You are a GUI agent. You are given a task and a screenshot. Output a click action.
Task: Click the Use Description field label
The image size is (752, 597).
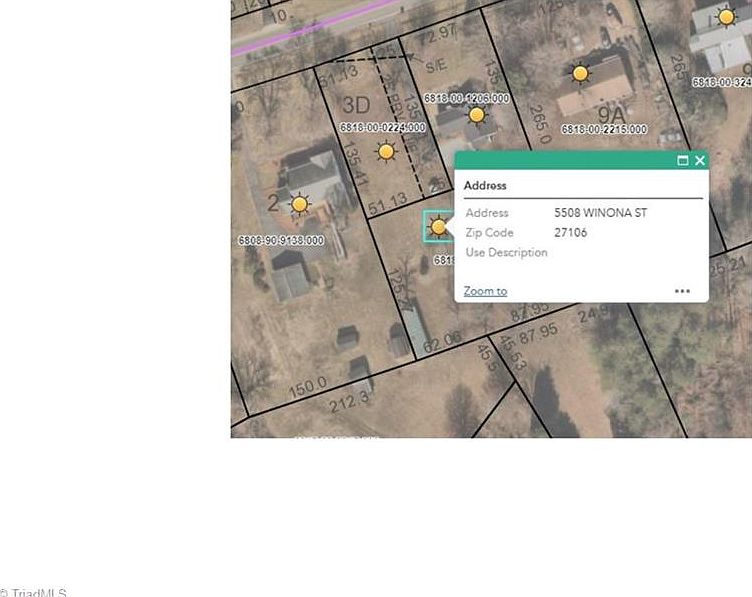click(x=506, y=253)
